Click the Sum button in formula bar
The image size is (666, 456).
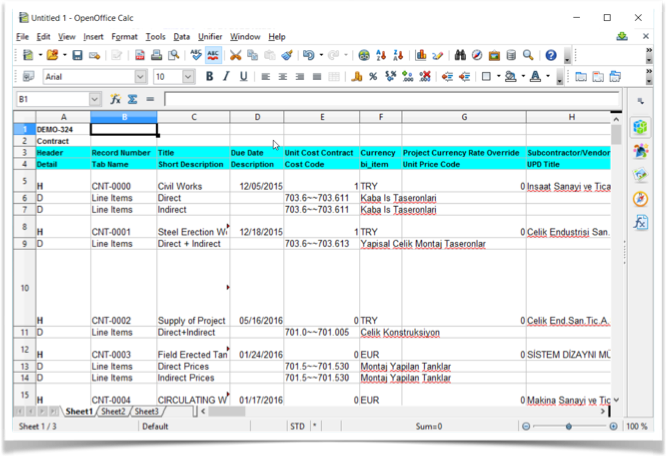[132, 100]
